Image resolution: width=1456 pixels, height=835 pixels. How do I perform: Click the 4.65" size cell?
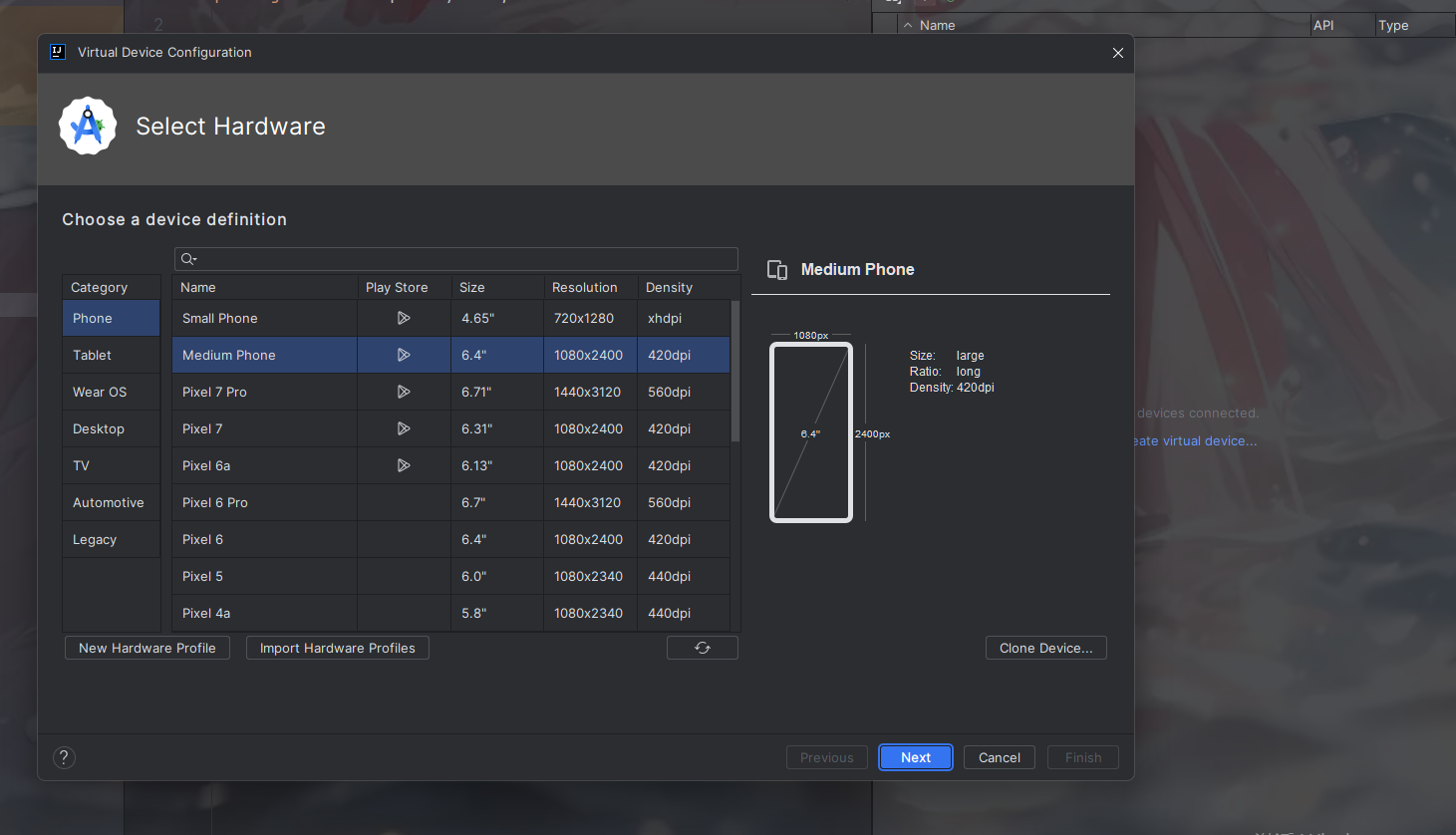pyautogui.click(x=497, y=318)
